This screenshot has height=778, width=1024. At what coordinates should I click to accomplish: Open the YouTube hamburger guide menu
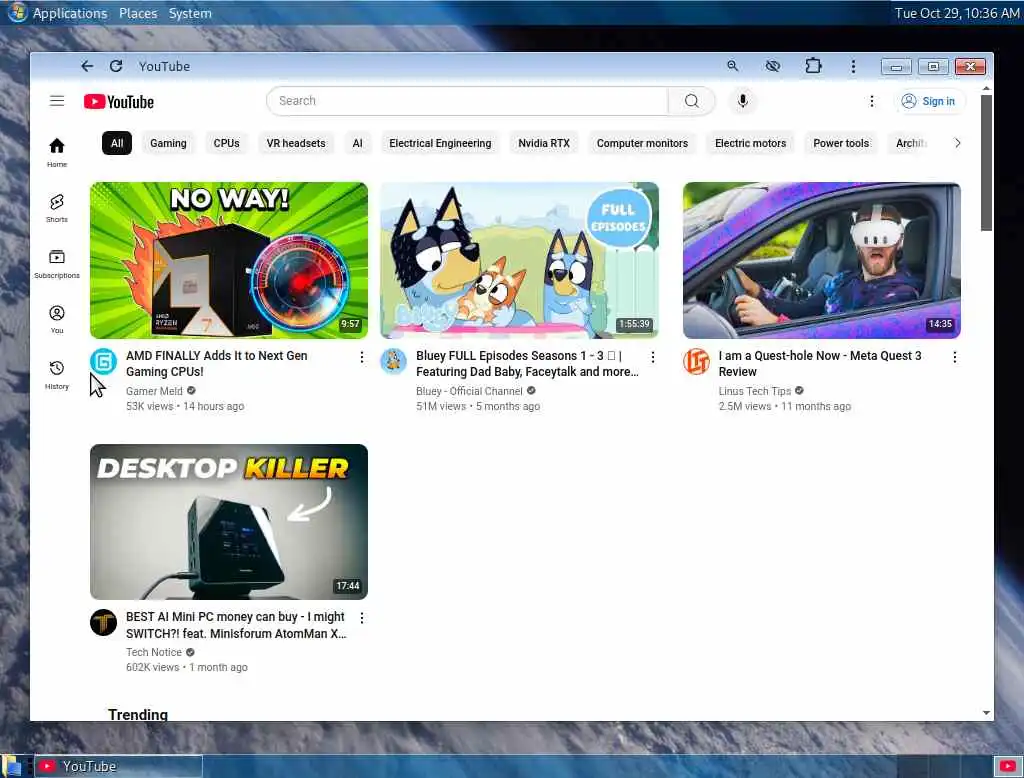point(57,101)
